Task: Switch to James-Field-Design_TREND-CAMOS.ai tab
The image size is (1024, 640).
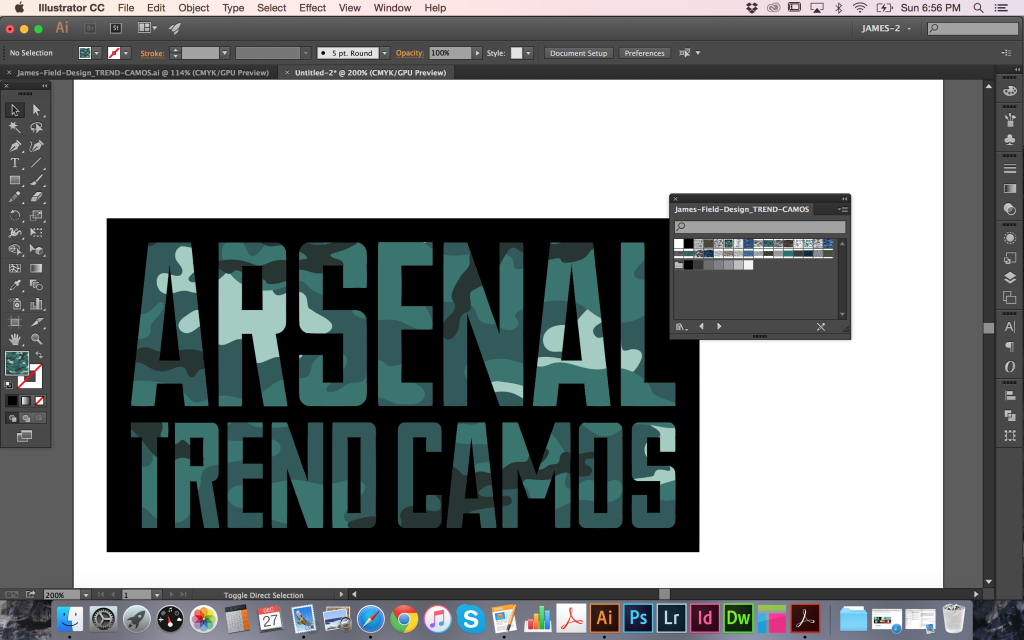Action: (x=143, y=72)
